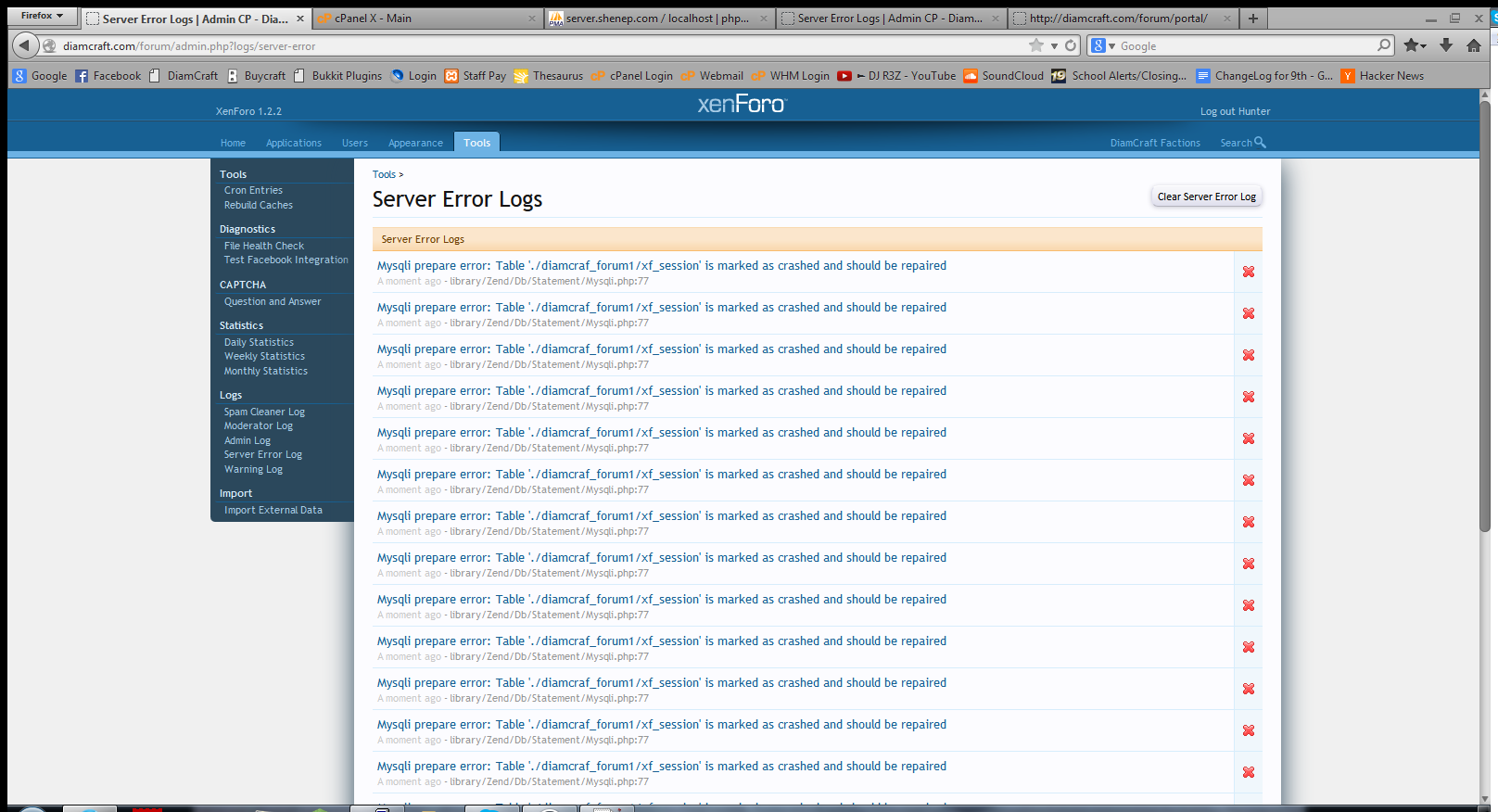The image size is (1498, 812).
Task: Open the downloads arrow icon
Action: tap(1446, 45)
